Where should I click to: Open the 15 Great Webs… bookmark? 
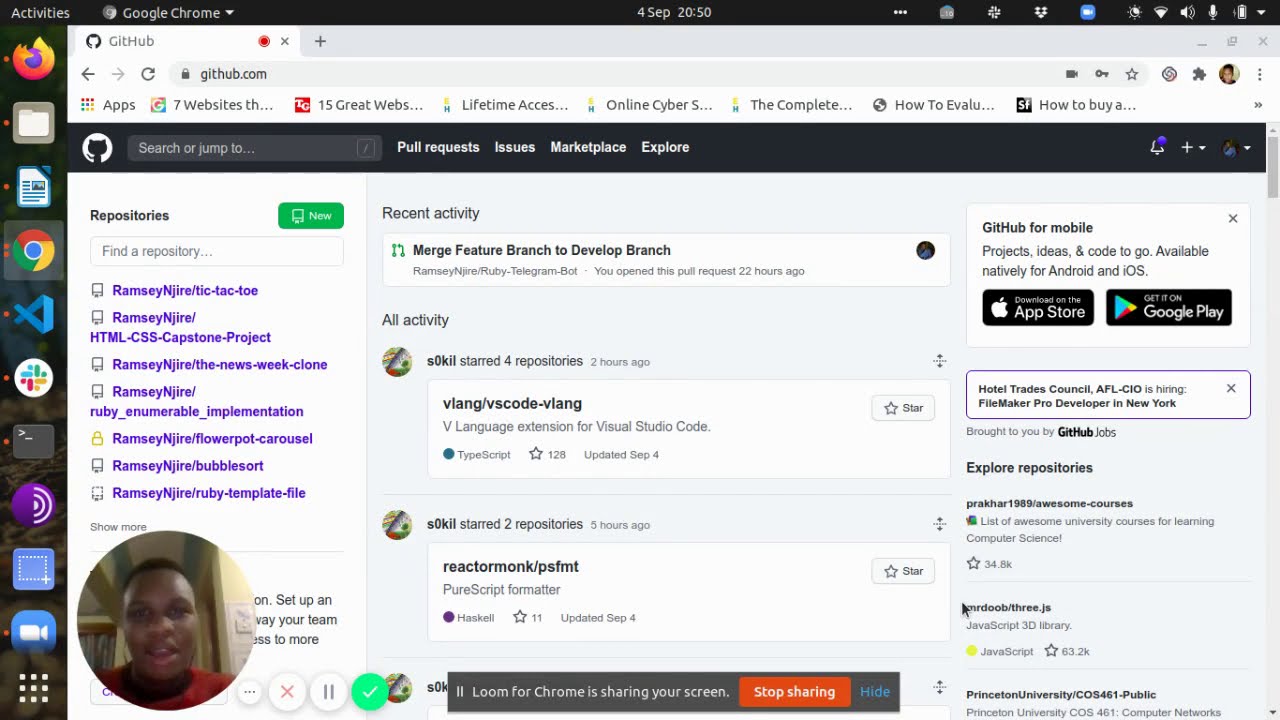[x=359, y=105]
